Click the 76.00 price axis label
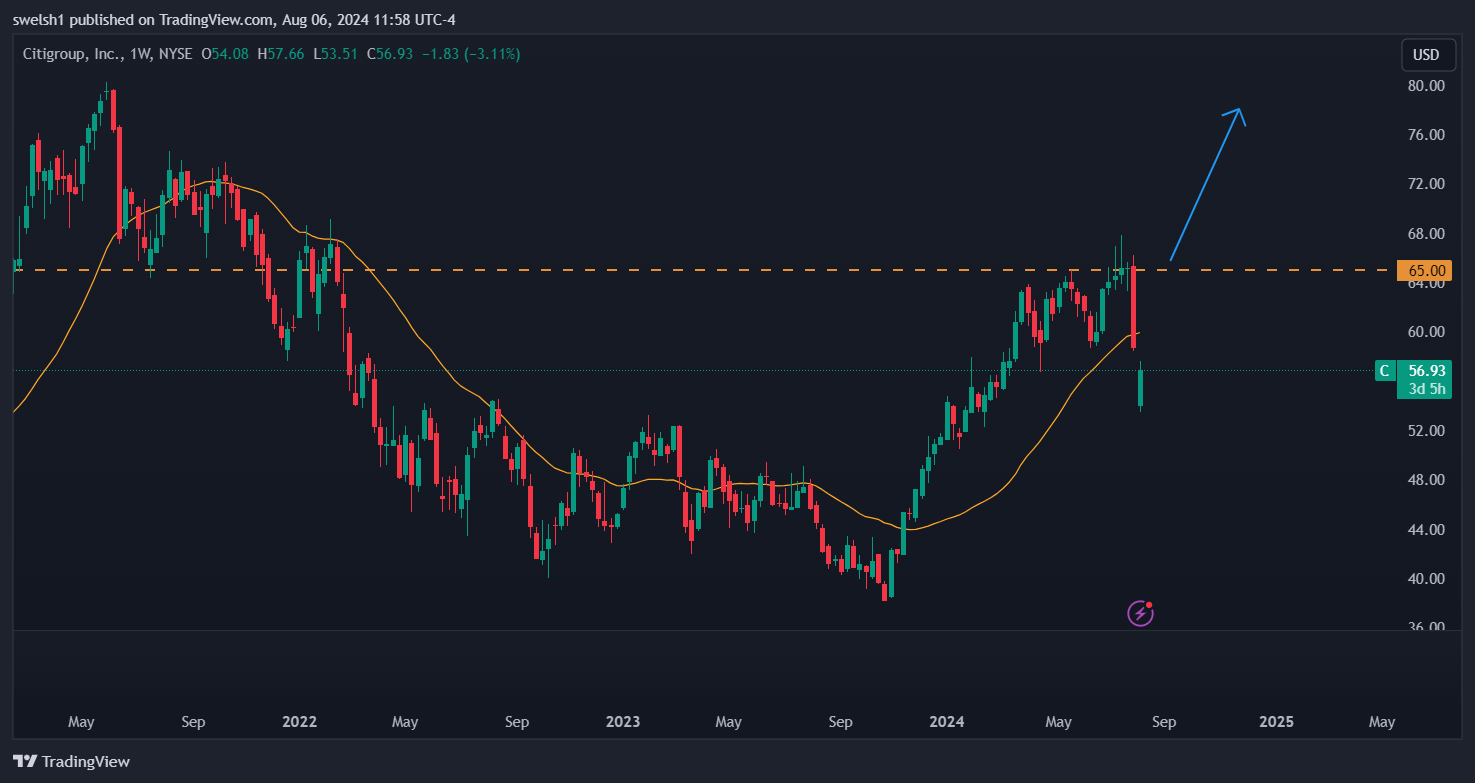 [1427, 135]
